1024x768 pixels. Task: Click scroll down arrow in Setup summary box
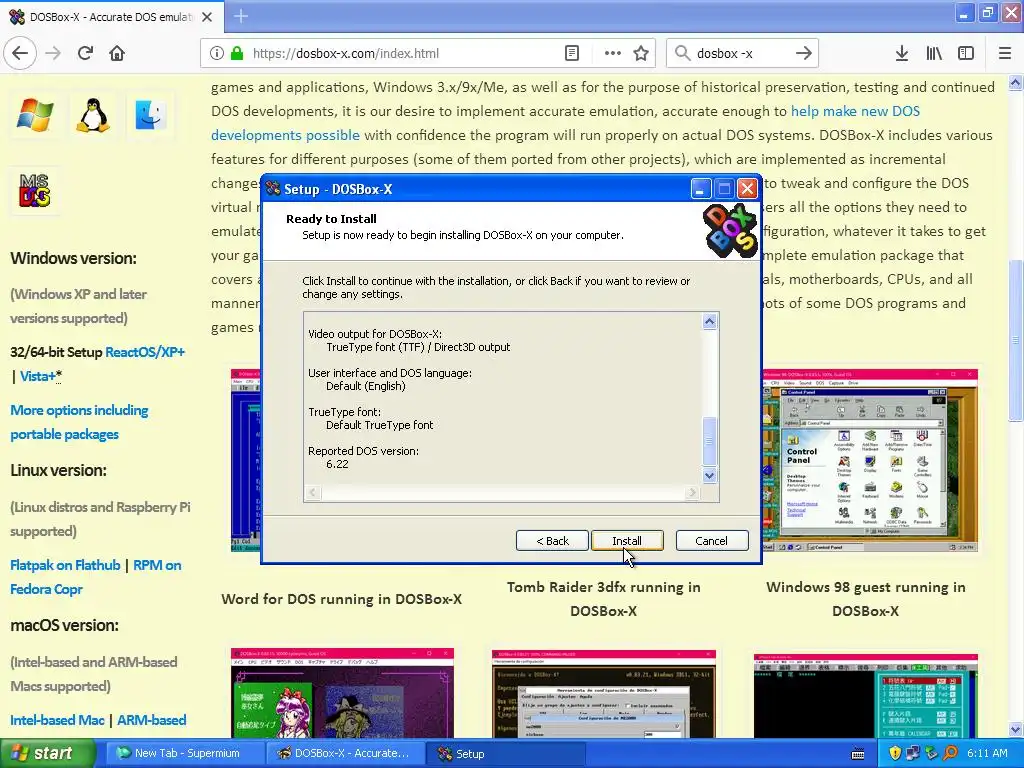tap(709, 475)
